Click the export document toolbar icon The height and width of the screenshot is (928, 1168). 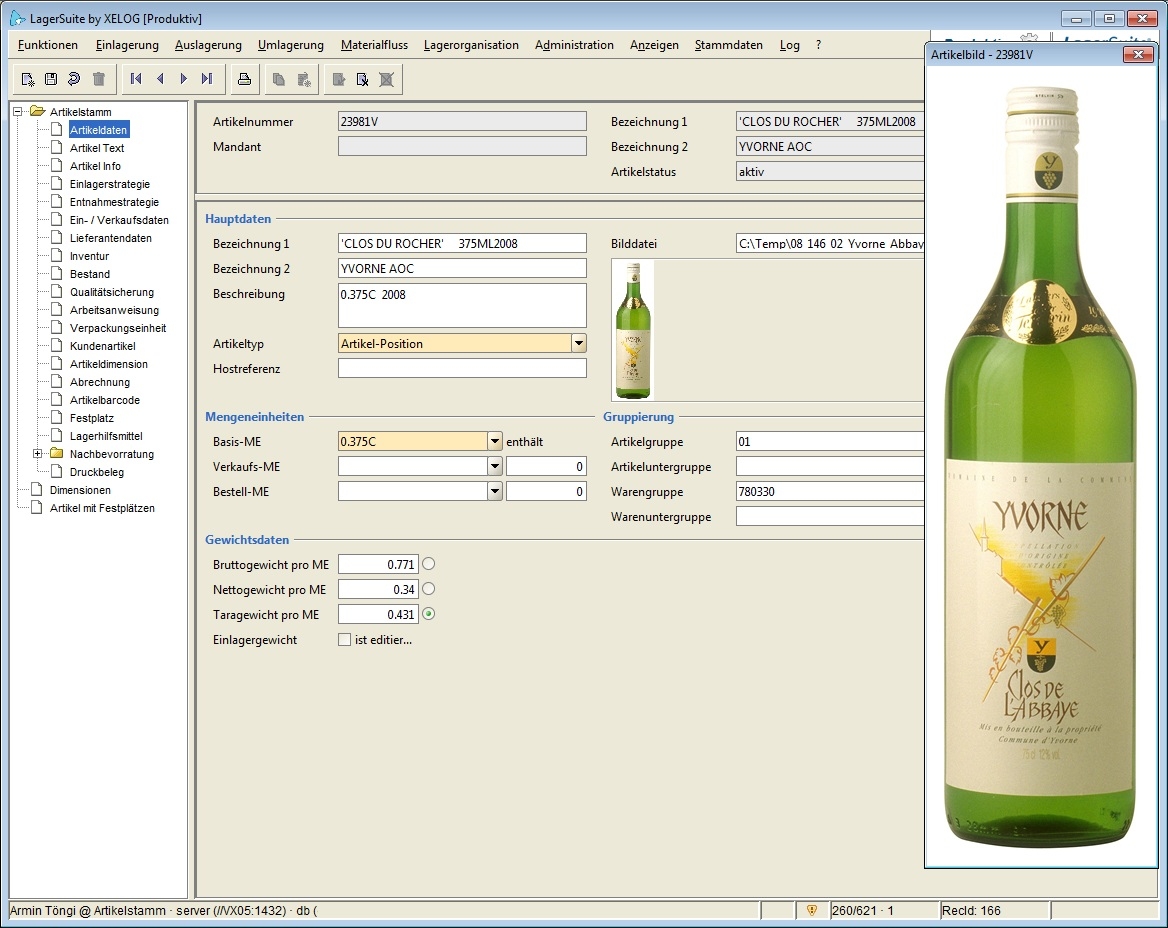click(339, 79)
